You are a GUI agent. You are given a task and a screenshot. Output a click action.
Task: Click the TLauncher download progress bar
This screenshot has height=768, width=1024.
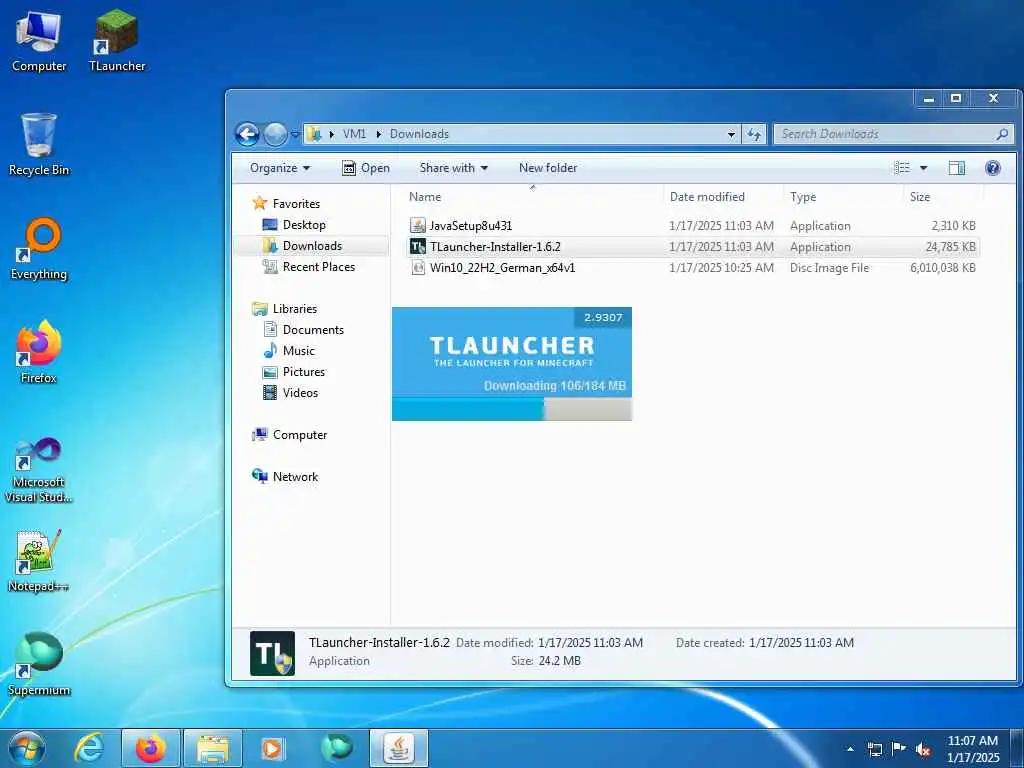pyautogui.click(x=512, y=409)
